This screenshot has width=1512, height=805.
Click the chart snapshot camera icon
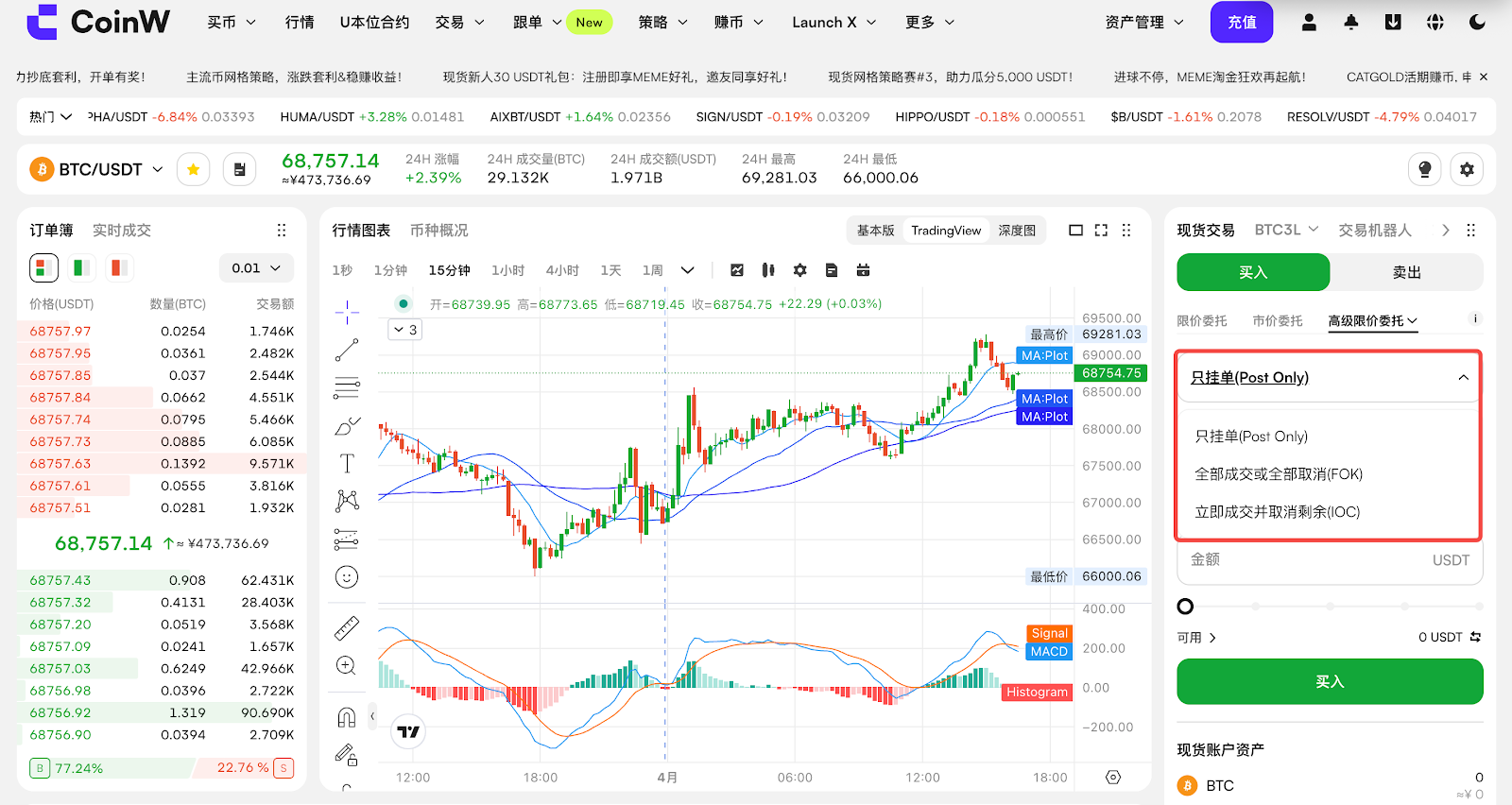click(863, 270)
